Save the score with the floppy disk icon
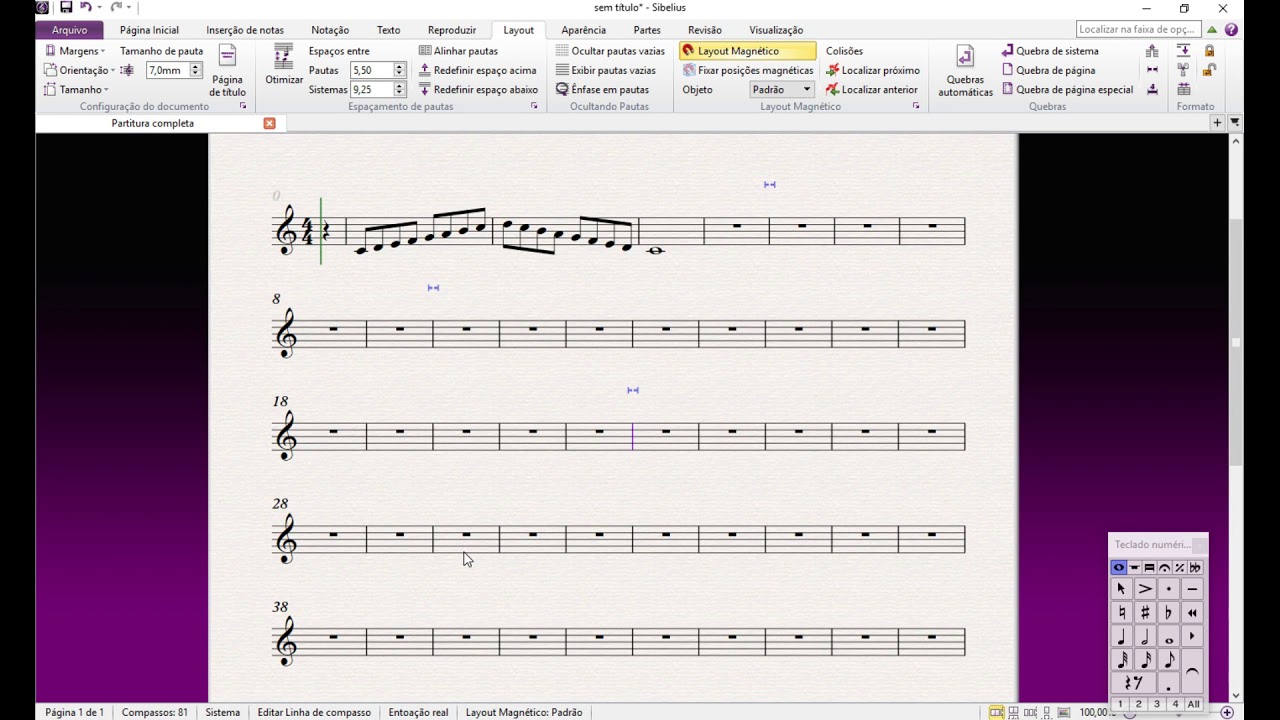This screenshot has width=1280, height=720. [66, 8]
